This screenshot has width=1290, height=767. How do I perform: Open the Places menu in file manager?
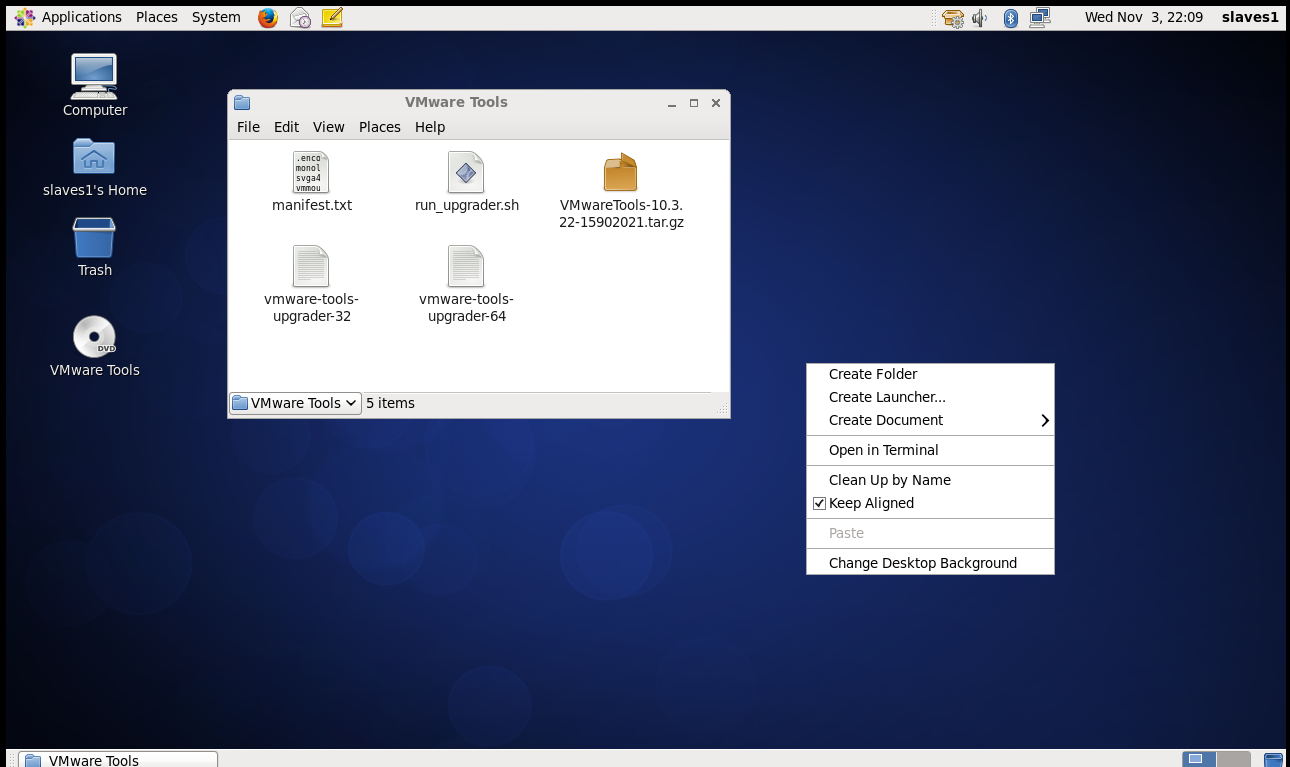[x=379, y=127]
